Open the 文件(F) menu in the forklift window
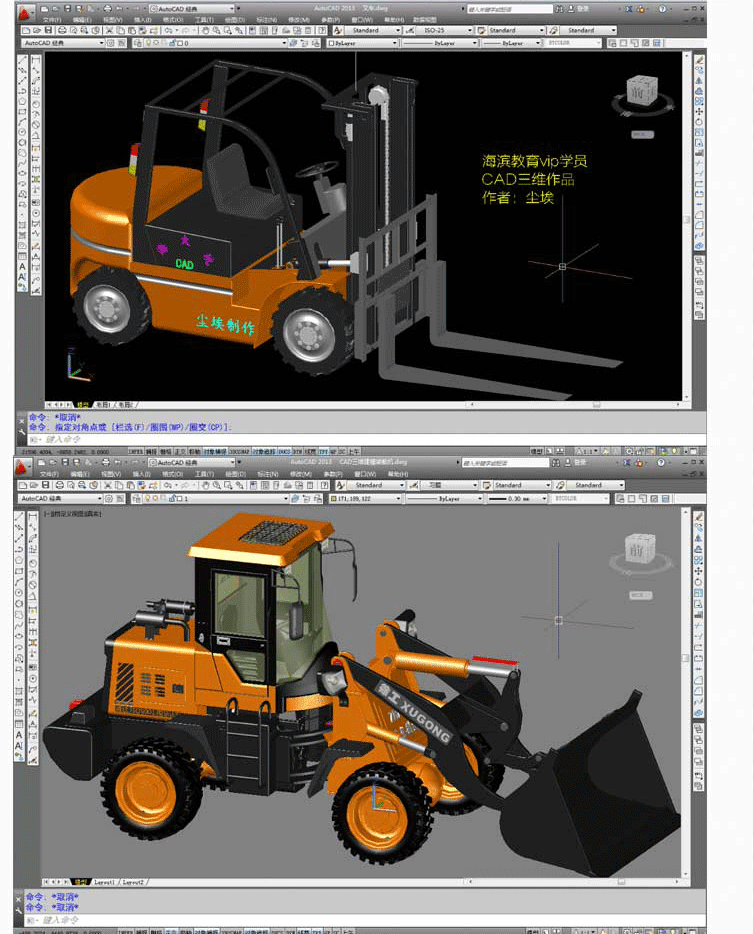 (51, 20)
